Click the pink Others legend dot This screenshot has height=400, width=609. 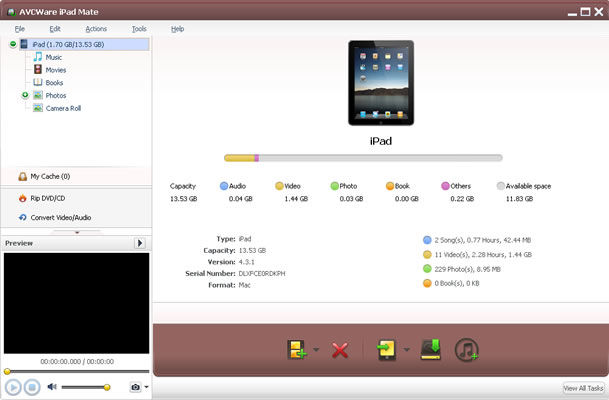pos(445,186)
